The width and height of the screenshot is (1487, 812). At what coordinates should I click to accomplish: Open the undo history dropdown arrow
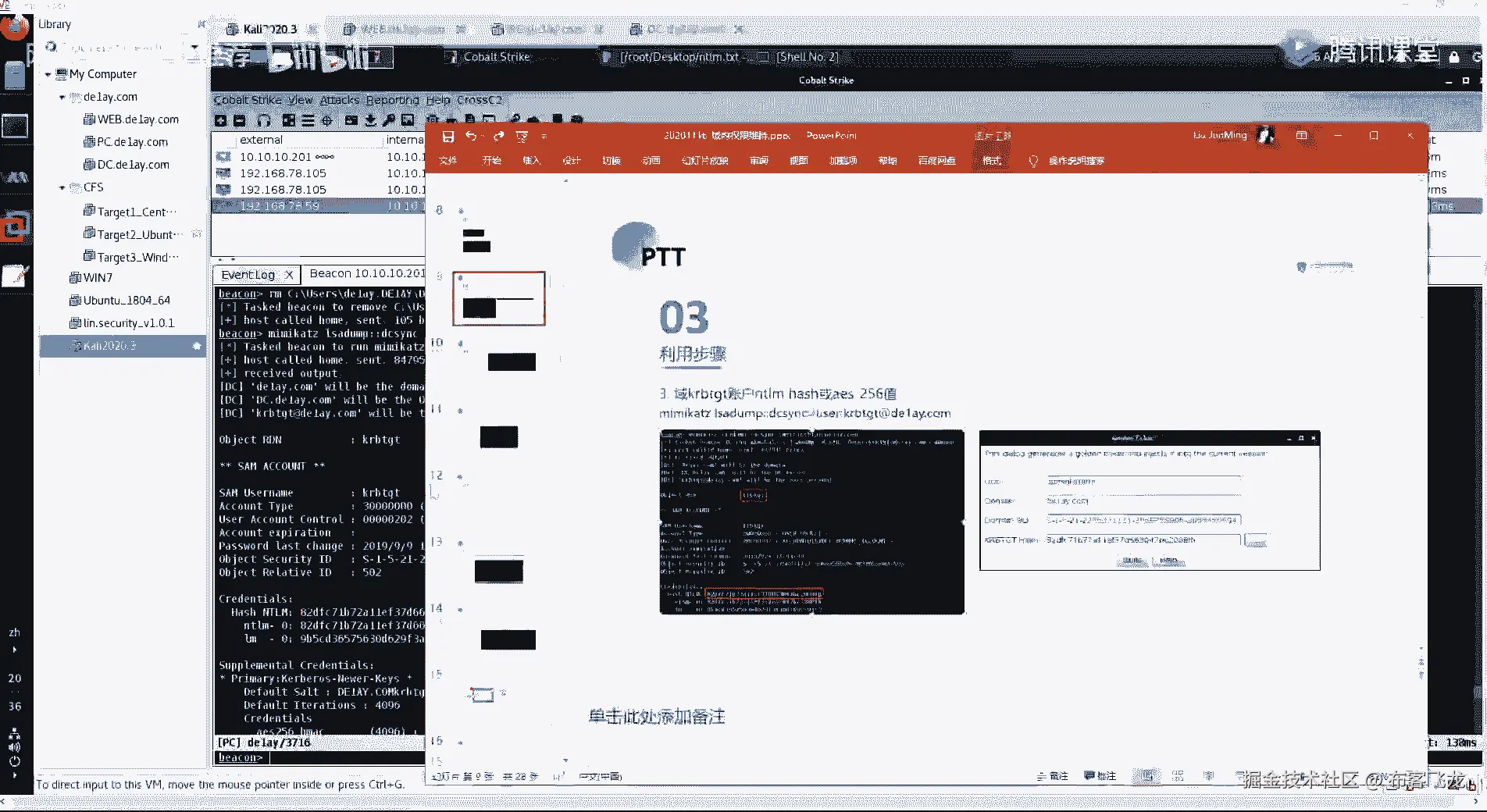(x=484, y=137)
